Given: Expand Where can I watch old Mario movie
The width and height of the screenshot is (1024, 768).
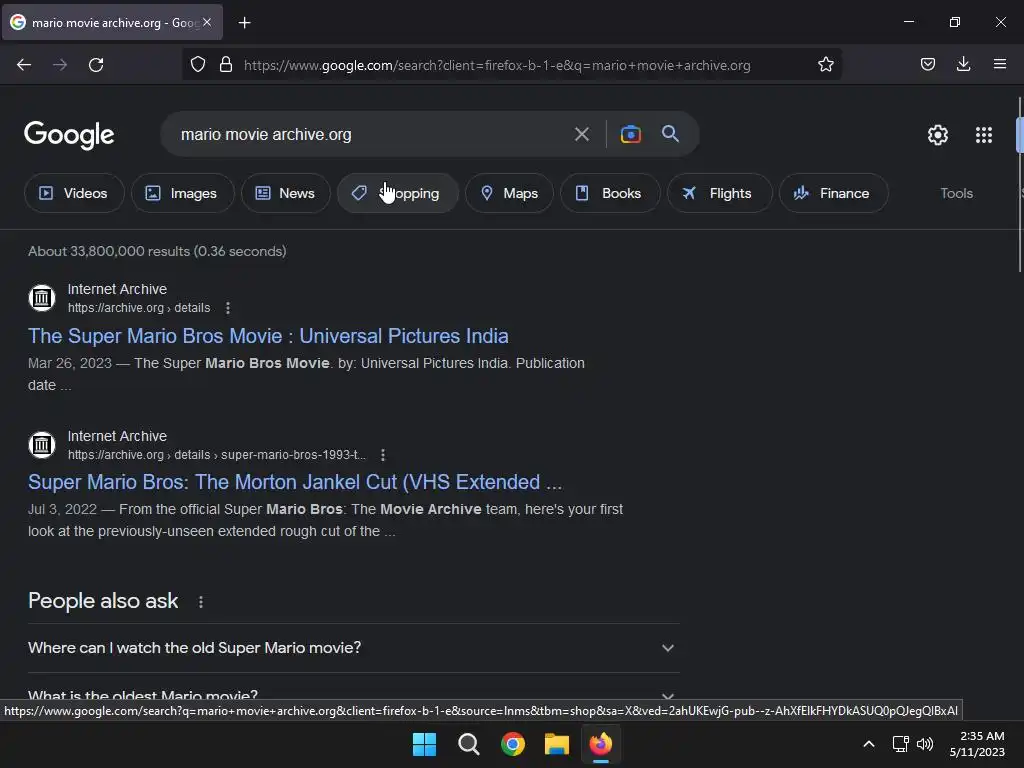Looking at the screenshot, I should (353, 648).
